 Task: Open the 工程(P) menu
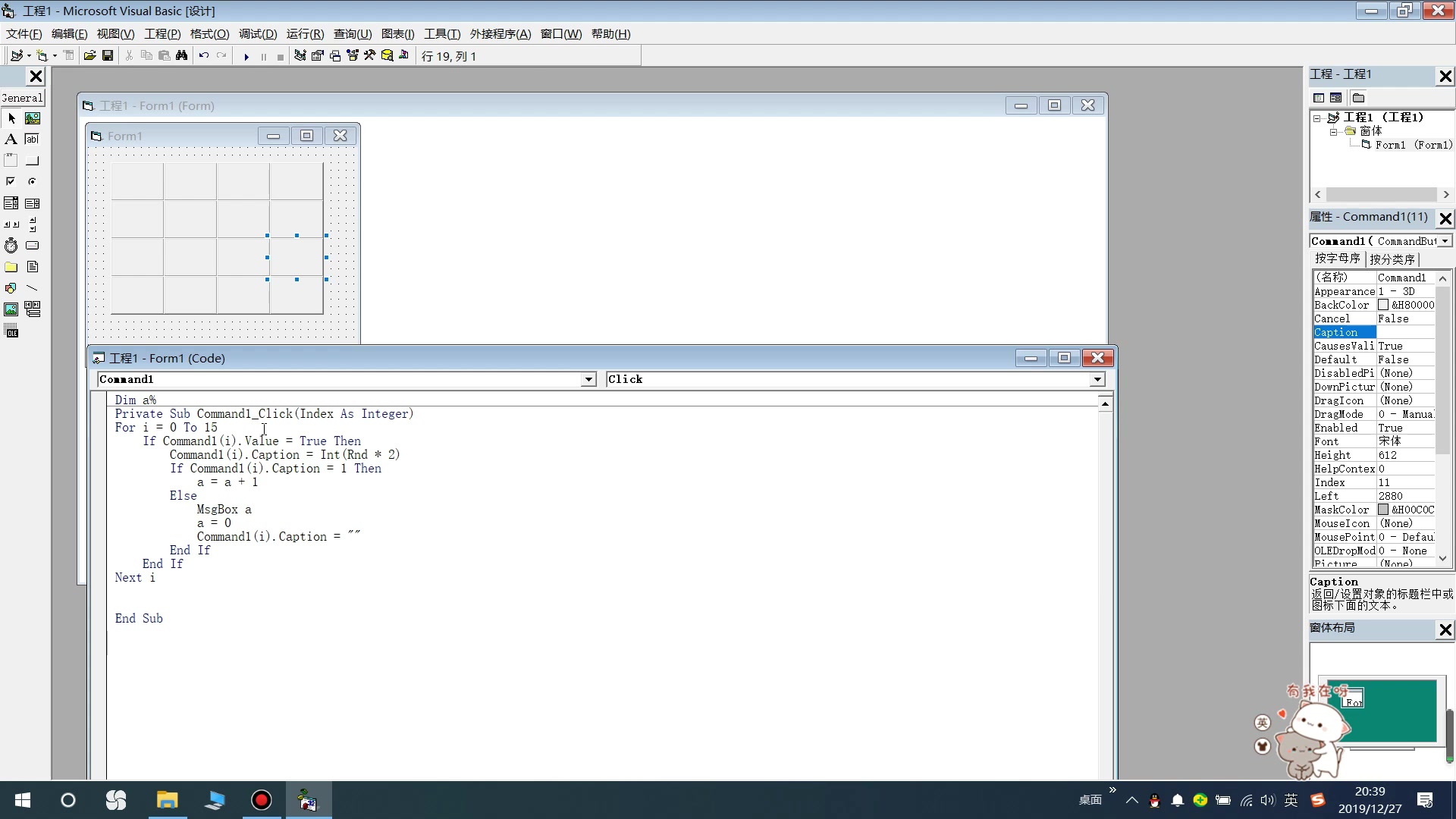[x=162, y=34]
